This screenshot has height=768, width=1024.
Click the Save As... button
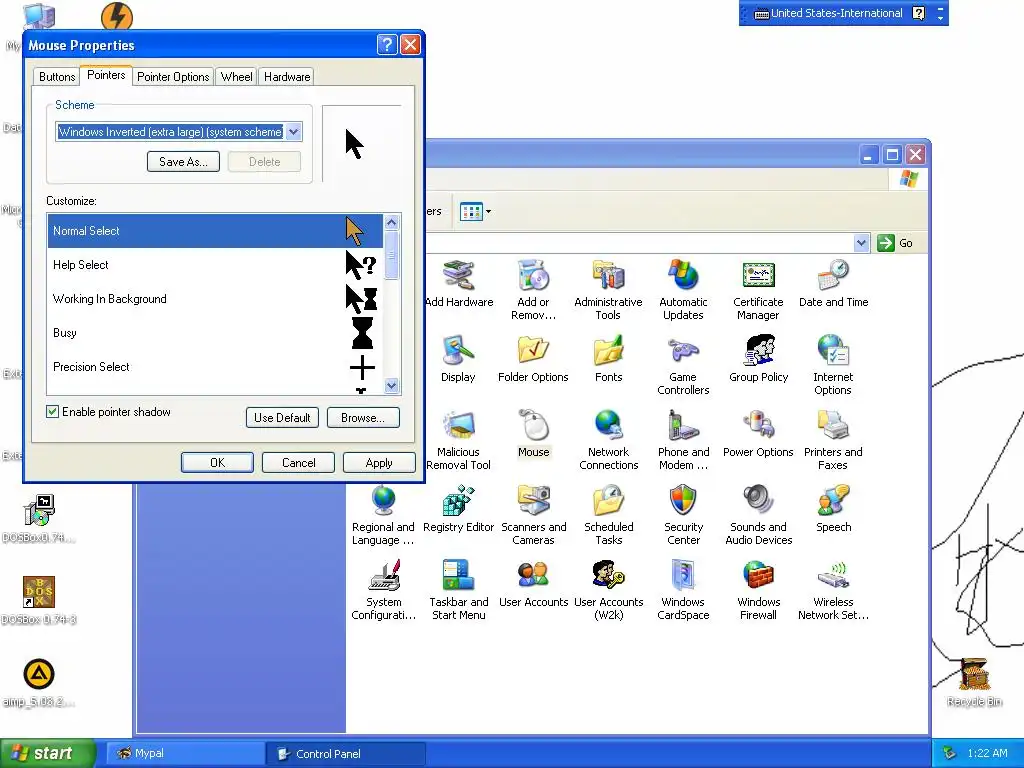point(184,162)
